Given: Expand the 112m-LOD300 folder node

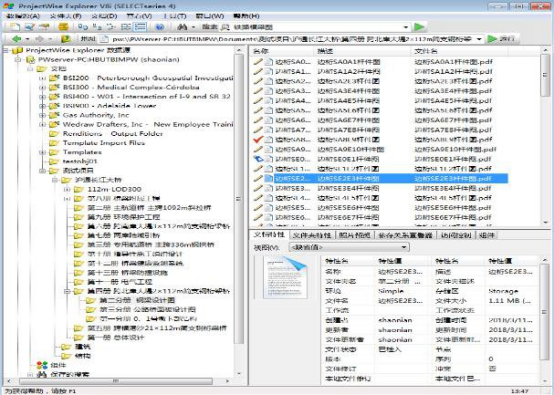Looking at the screenshot, I should tap(67, 189).
